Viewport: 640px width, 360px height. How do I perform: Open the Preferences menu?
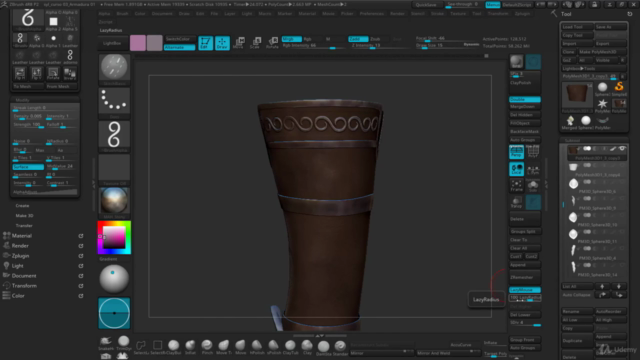[x=371, y=13]
